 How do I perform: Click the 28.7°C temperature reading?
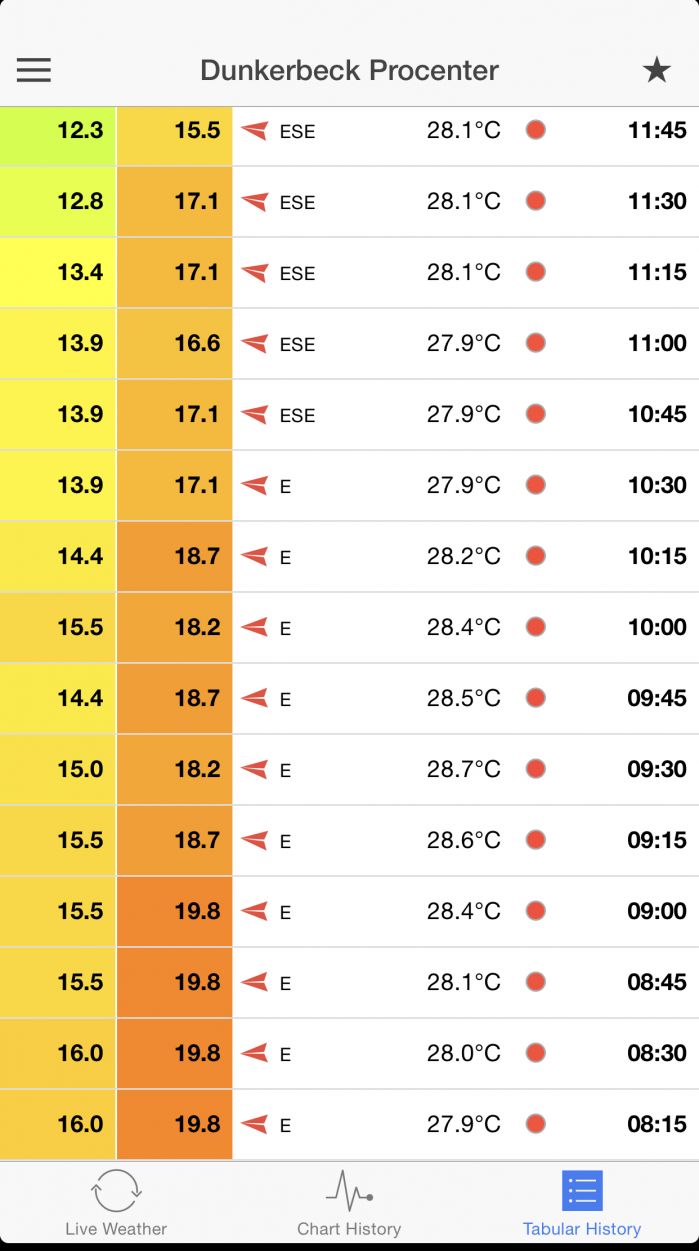click(x=464, y=769)
